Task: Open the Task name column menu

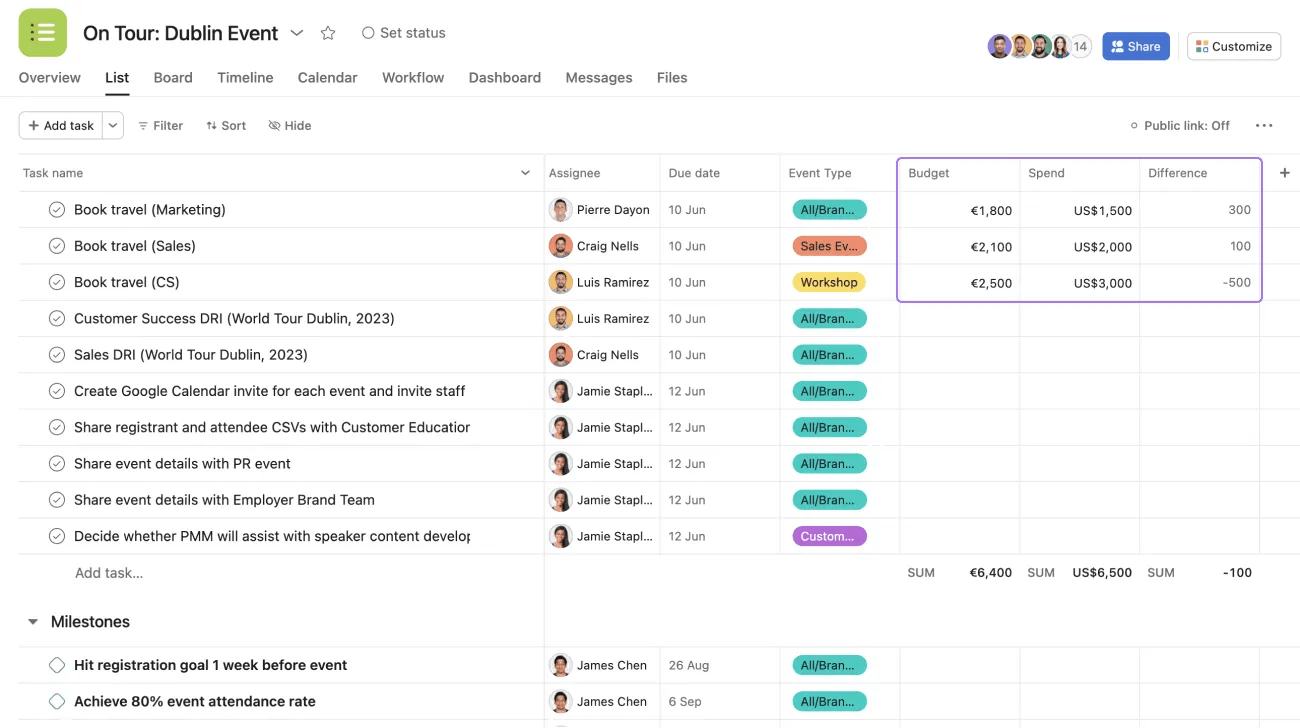Action: [525, 172]
